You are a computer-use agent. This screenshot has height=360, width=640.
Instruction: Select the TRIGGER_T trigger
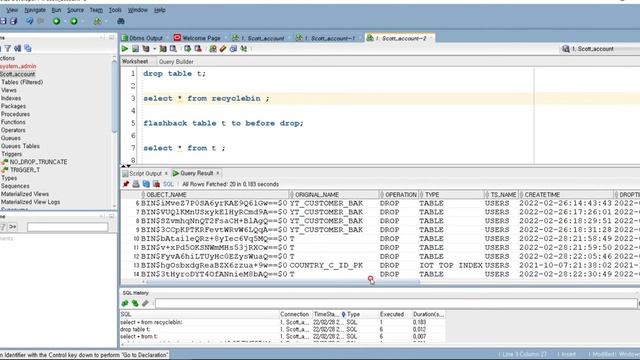25,170
